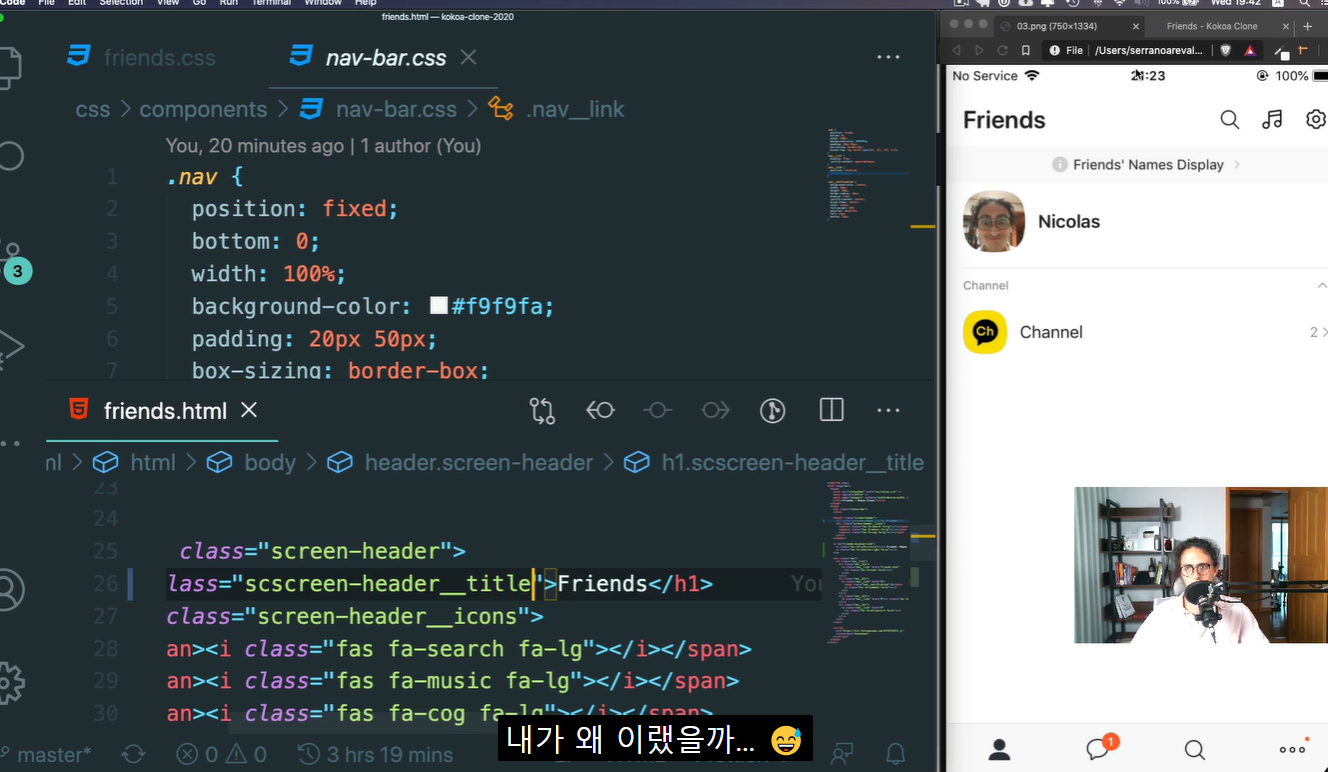The height and width of the screenshot is (772, 1328).
Task: Open Source Control view with badge 3
Action: tap(14, 262)
